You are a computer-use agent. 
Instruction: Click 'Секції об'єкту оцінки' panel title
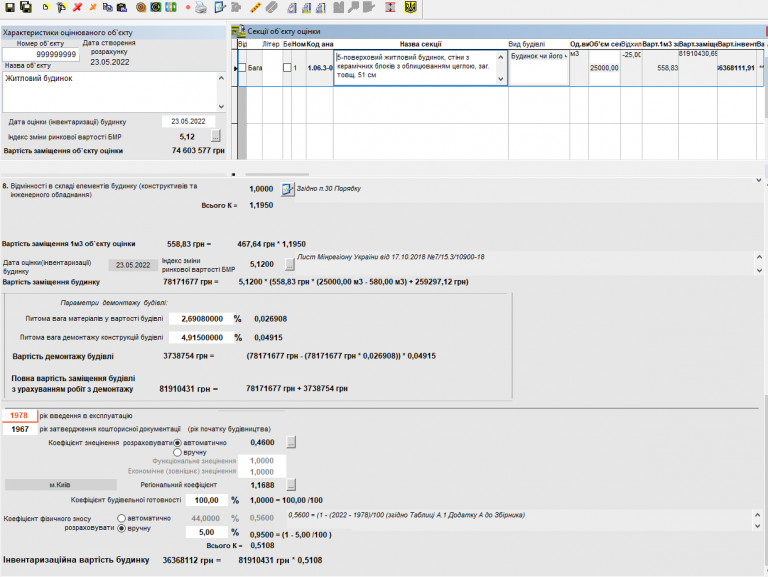284,31
